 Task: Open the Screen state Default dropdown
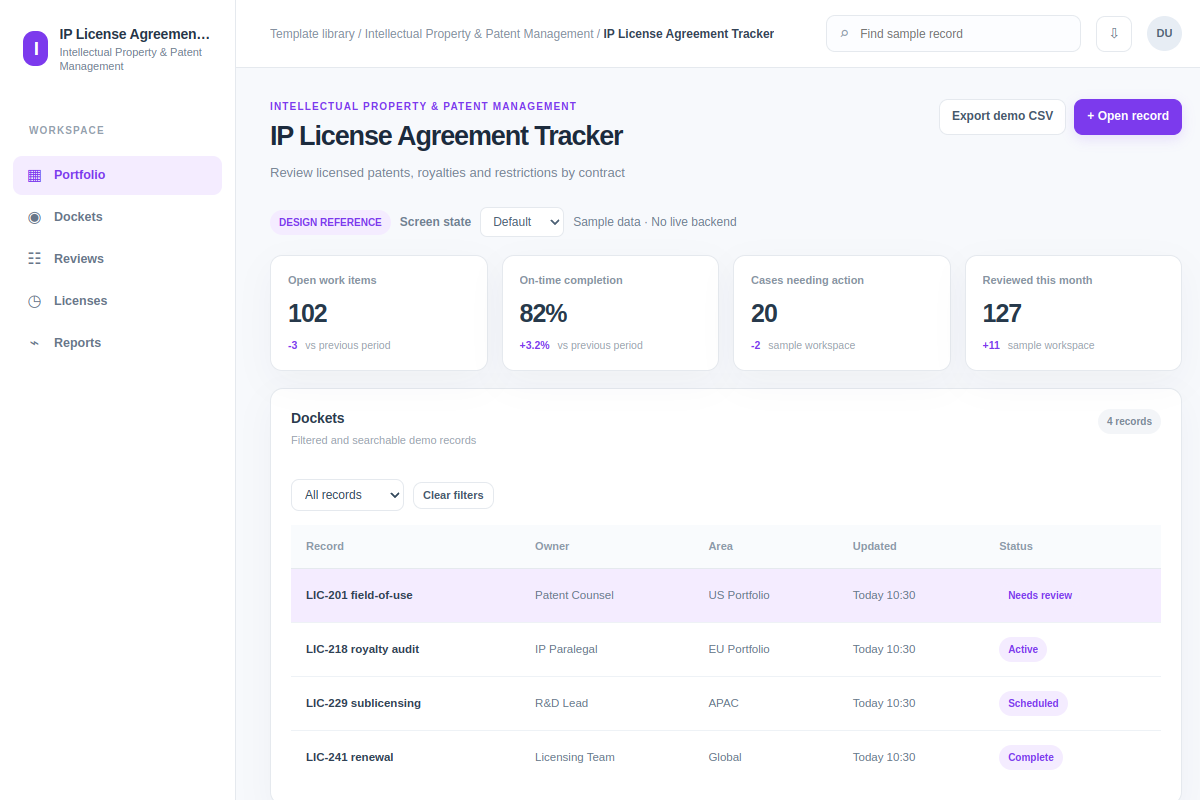click(x=522, y=222)
